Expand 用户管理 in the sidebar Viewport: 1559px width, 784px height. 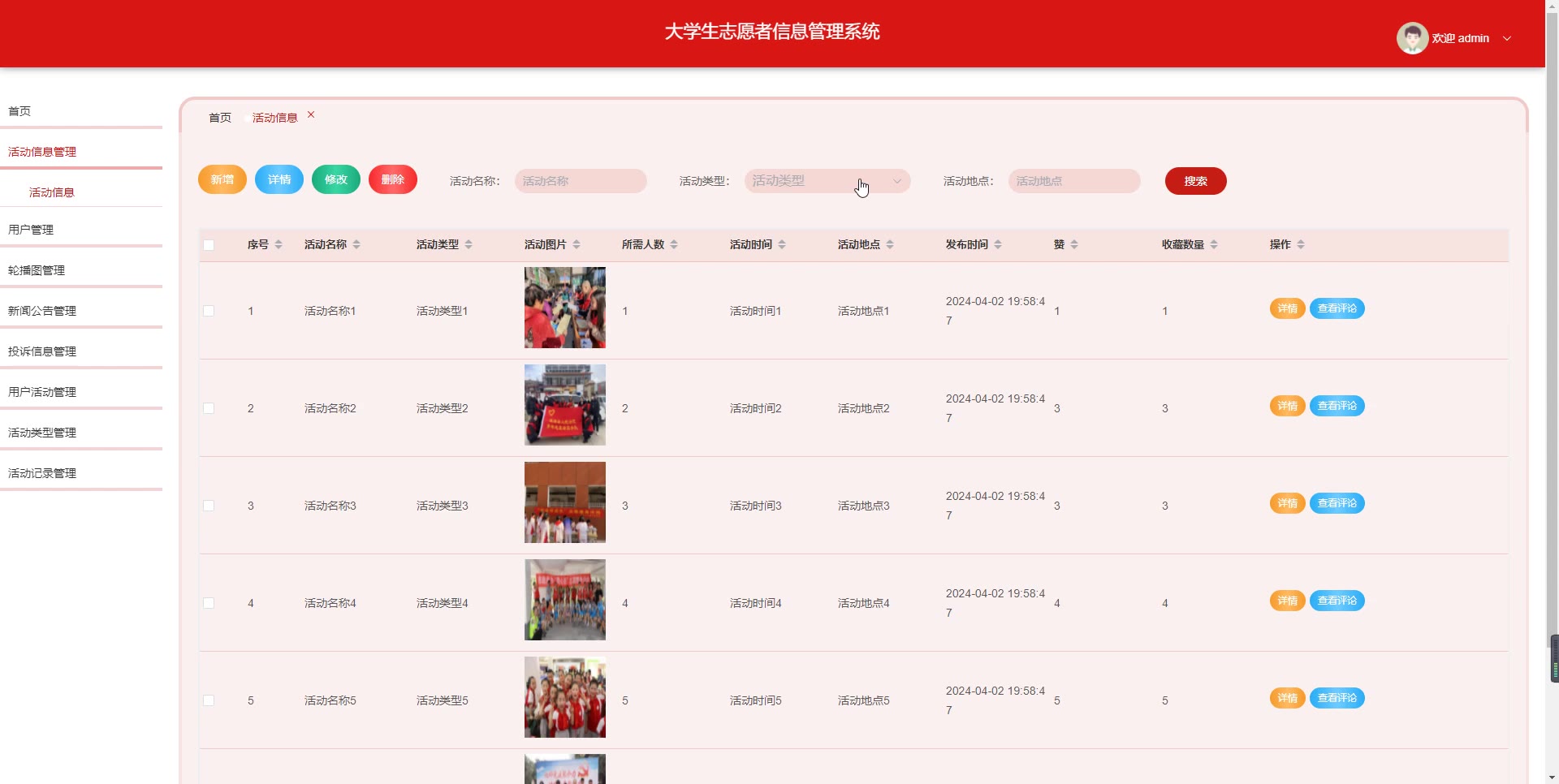coord(31,230)
